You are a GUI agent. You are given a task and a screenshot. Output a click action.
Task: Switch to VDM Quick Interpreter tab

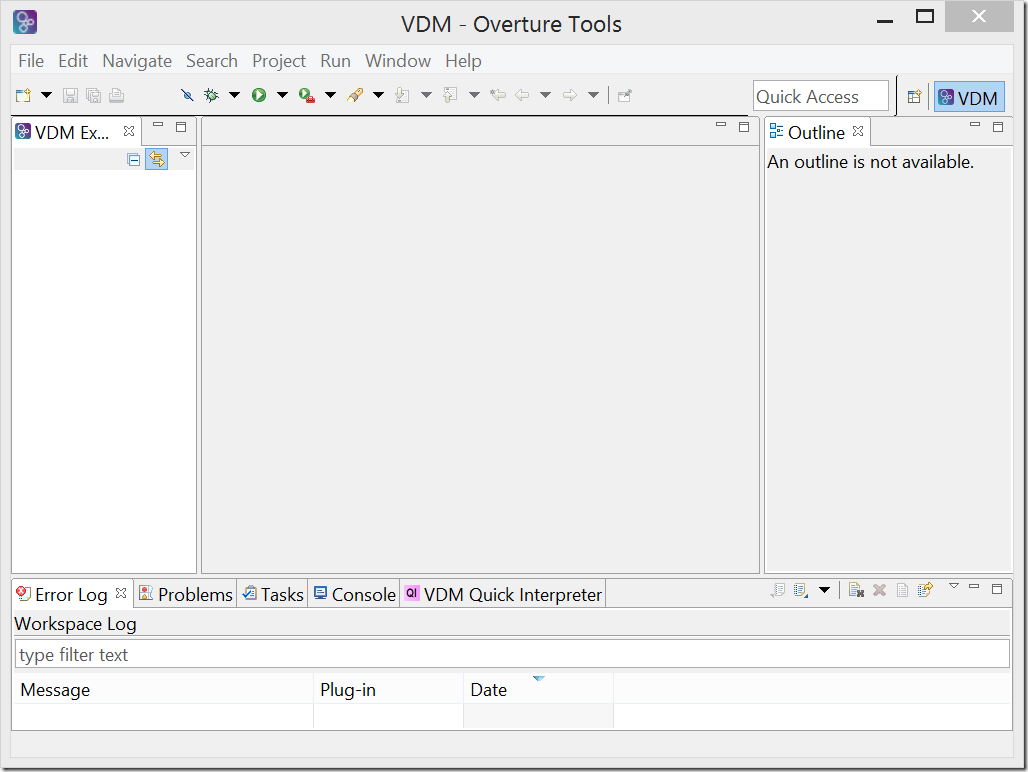click(504, 594)
